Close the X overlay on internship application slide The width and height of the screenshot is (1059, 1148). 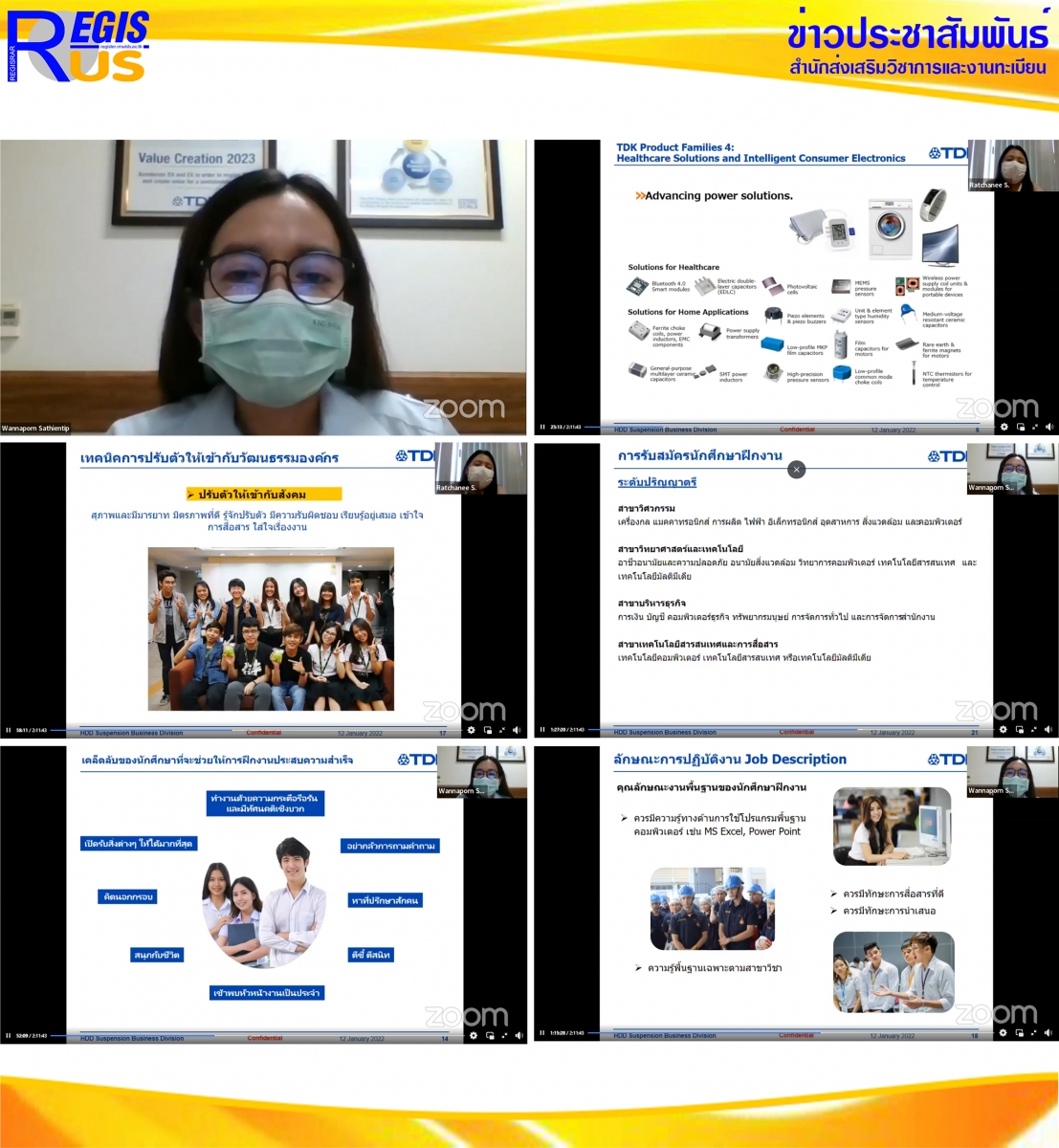[796, 470]
